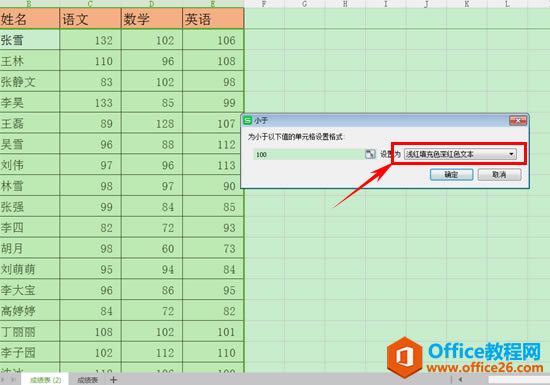
Task: Select the cell containing 王林
Action: [29, 61]
